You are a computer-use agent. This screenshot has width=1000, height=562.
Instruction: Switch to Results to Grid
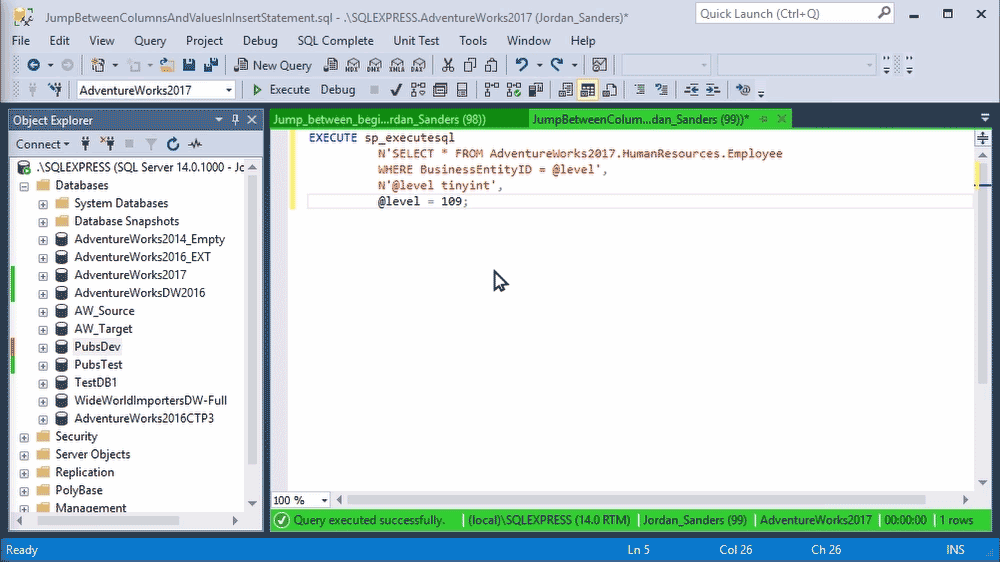pyautogui.click(x=587, y=90)
